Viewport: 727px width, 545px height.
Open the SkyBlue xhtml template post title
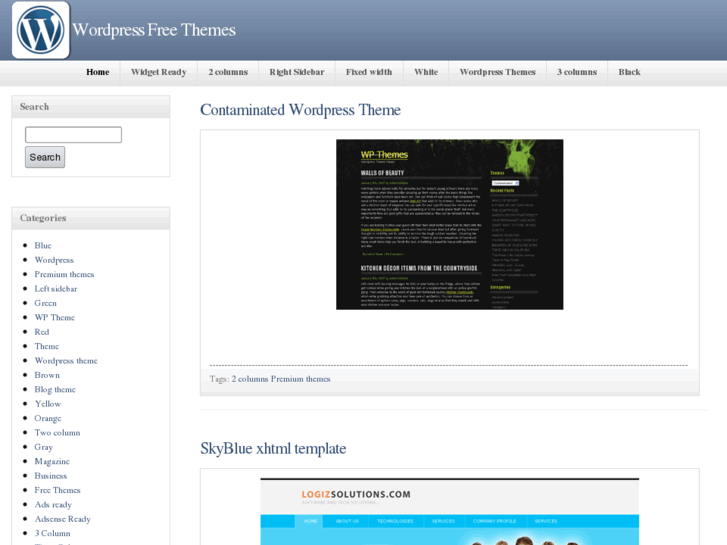point(273,449)
